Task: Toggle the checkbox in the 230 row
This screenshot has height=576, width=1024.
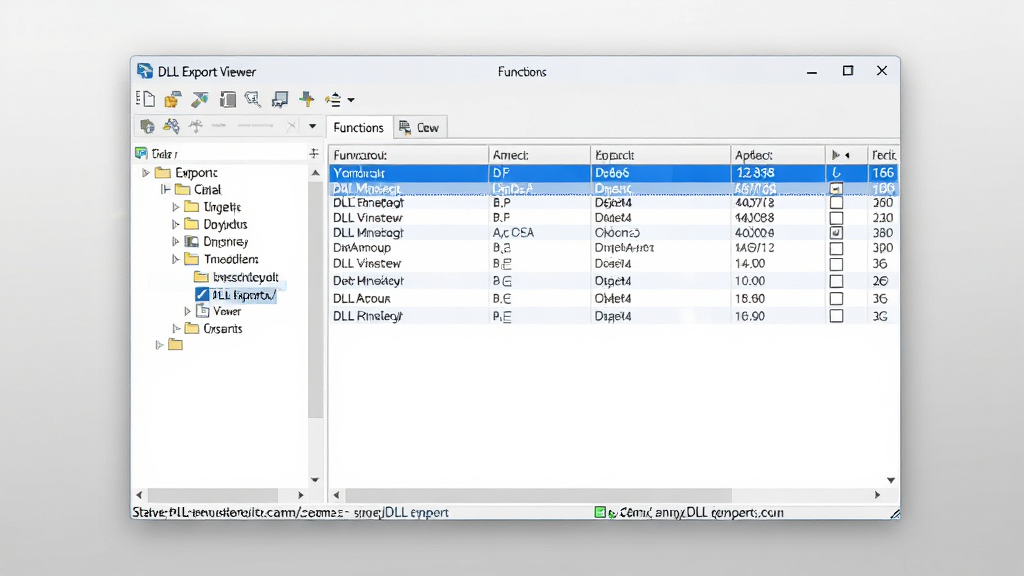Action: pyautogui.click(x=836, y=218)
